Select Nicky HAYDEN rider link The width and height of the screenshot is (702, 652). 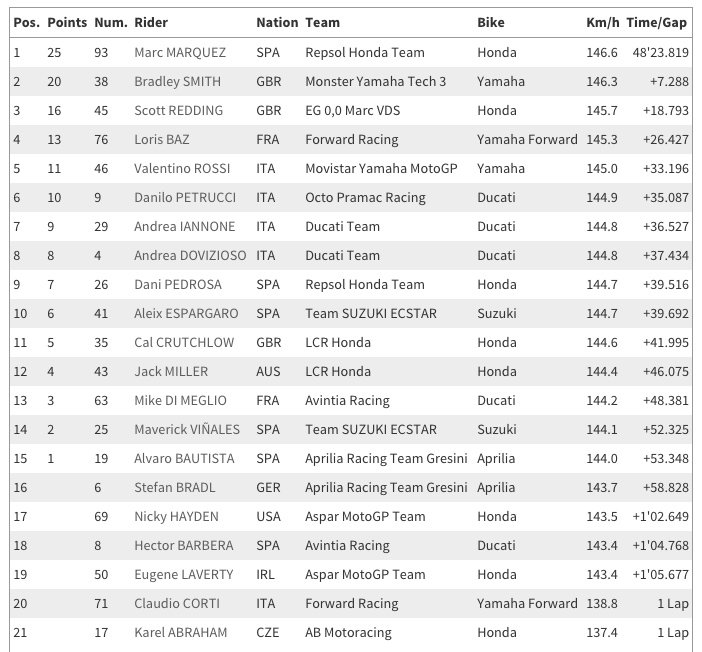(176, 516)
